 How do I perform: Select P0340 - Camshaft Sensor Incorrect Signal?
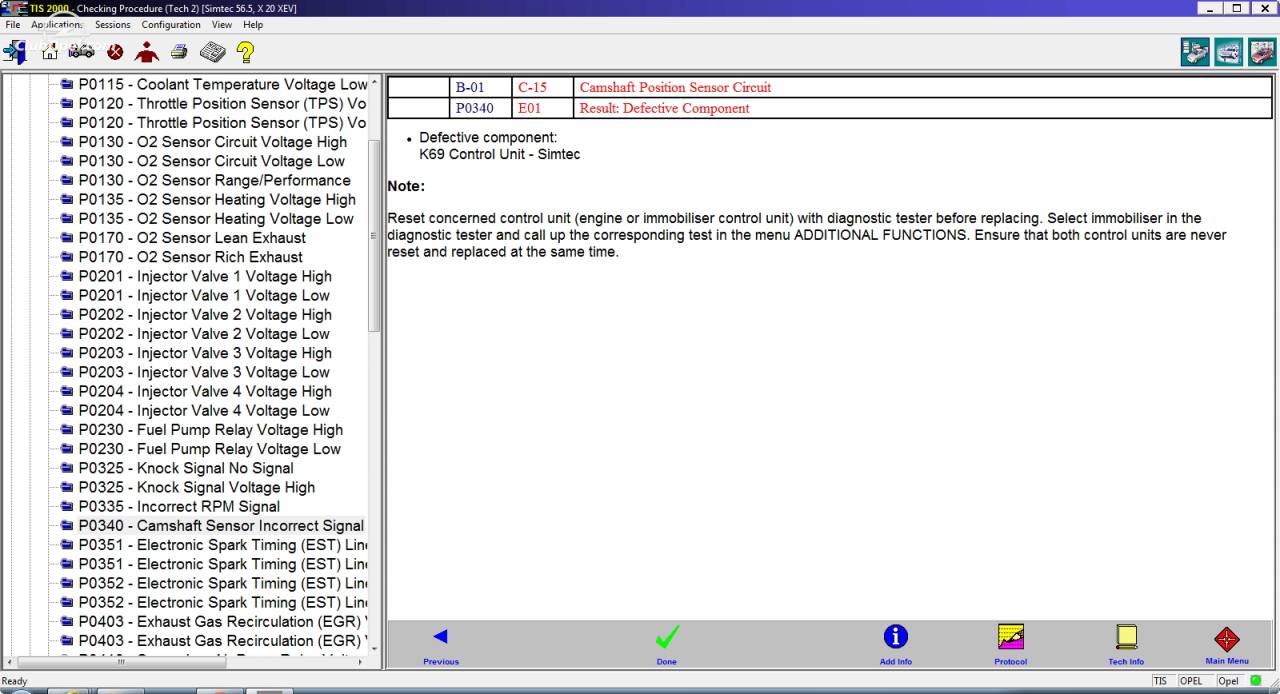tap(221, 526)
